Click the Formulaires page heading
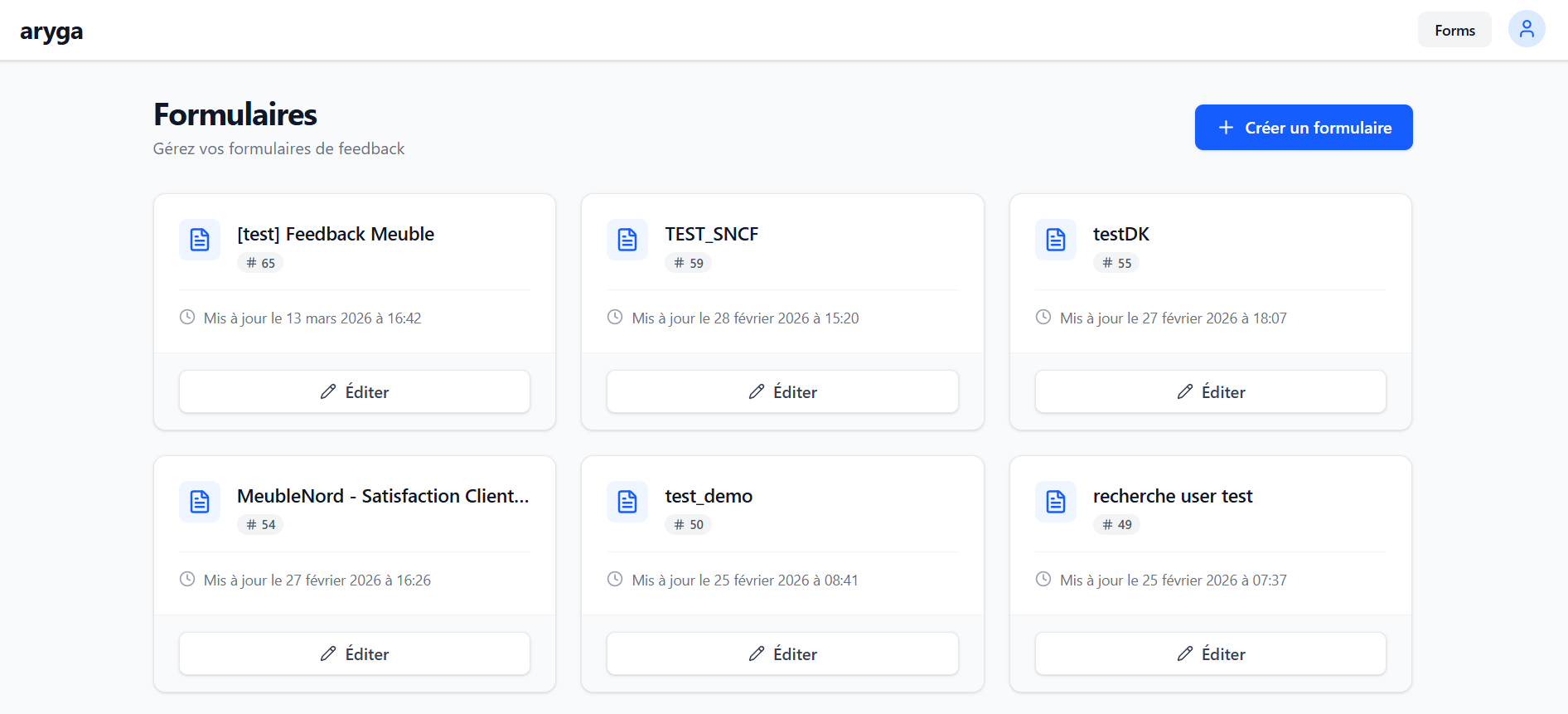 235,114
